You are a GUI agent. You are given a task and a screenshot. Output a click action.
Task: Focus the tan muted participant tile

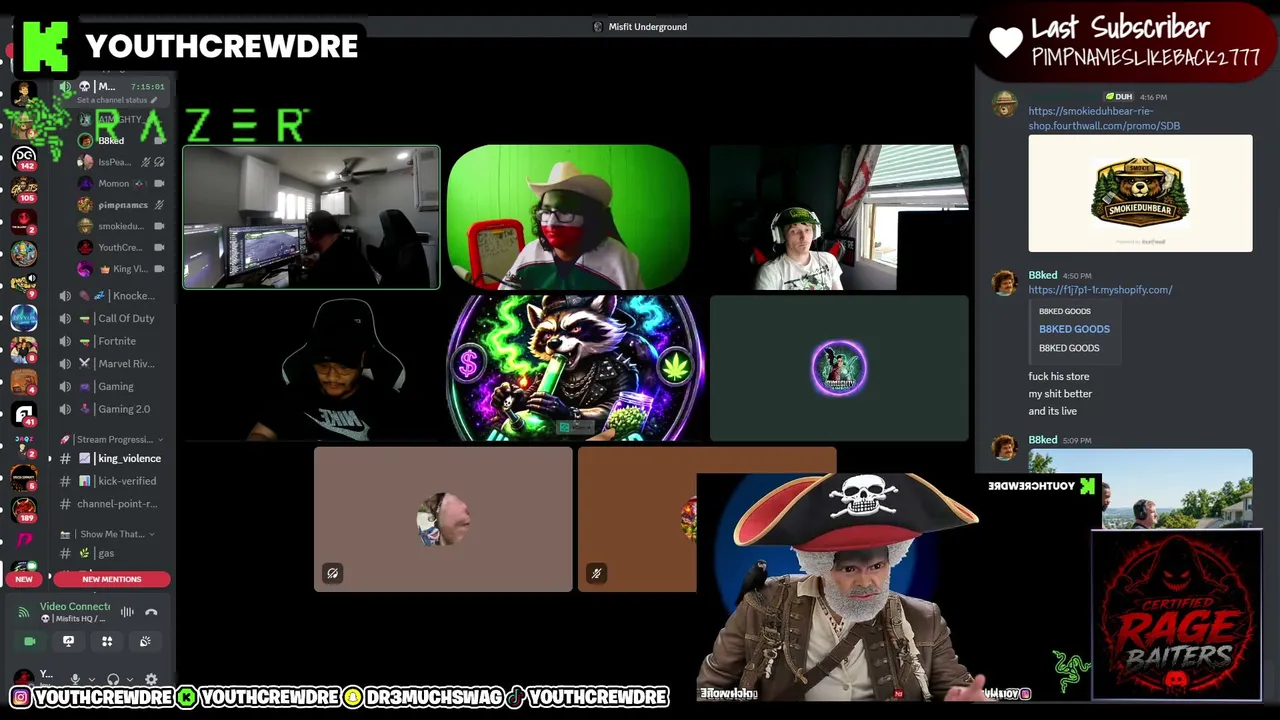[443, 519]
